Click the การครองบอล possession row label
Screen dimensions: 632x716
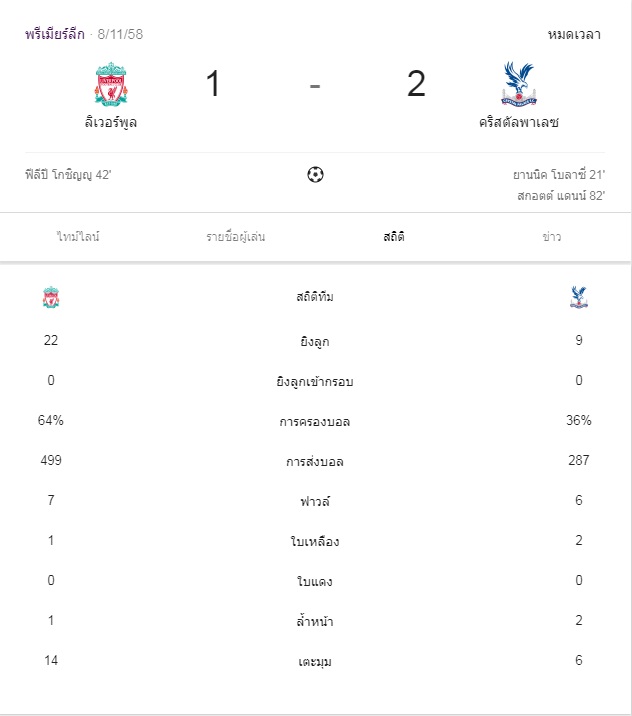[315, 421]
